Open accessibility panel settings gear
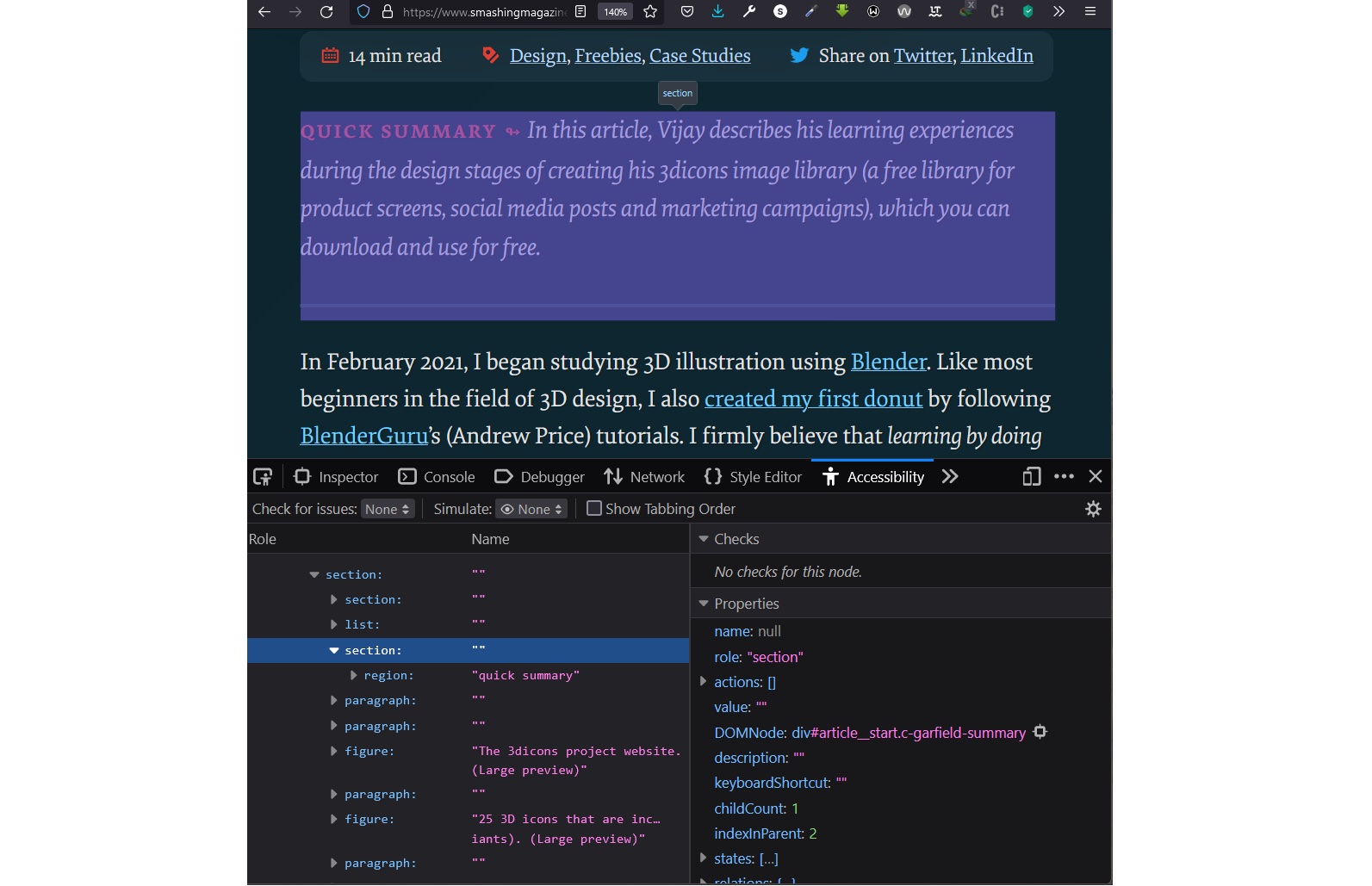 [1094, 509]
